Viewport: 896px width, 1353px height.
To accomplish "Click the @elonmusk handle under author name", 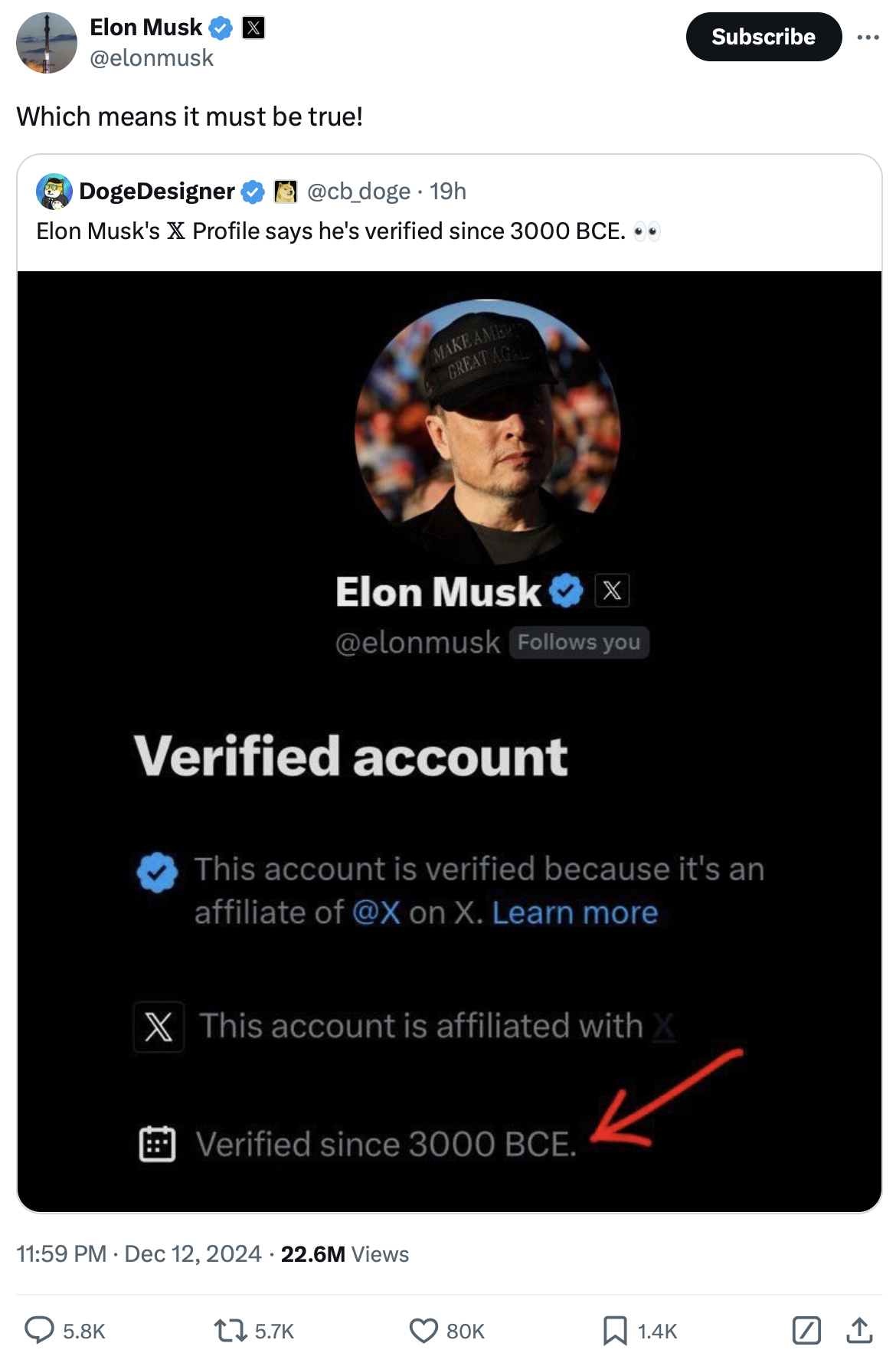I will 152,58.
